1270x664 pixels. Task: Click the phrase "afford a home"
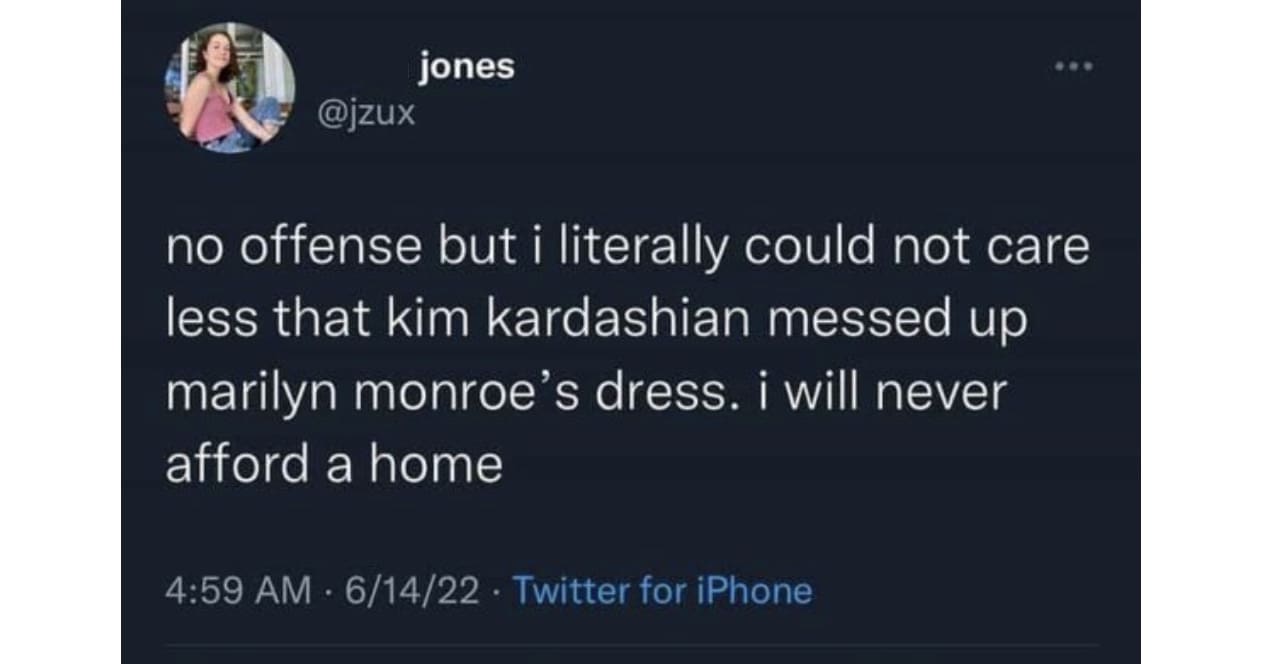pos(333,465)
